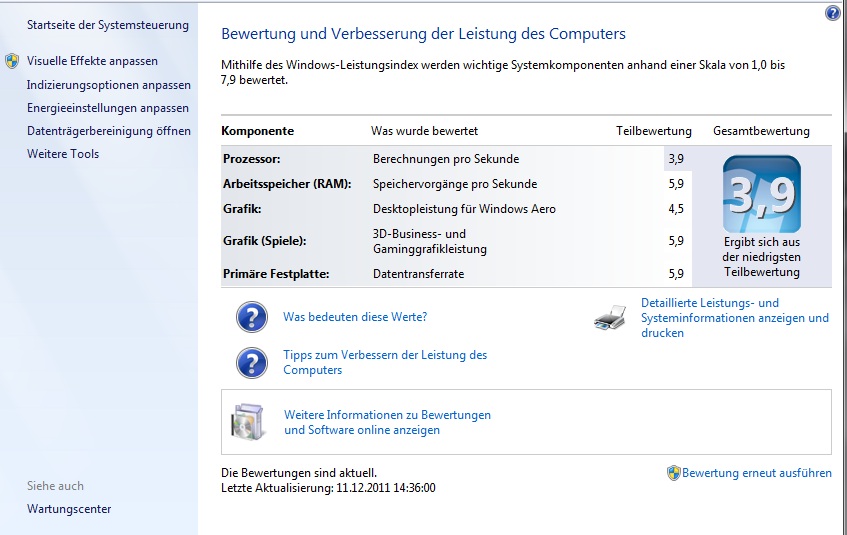Select the Prozessor: row label

click(252, 159)
